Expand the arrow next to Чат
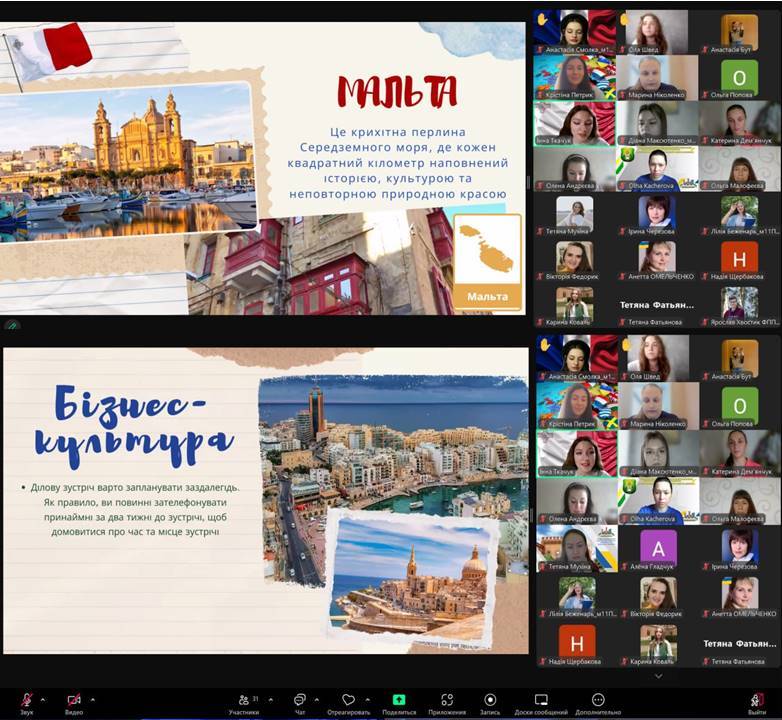 [x=318, y=699]
